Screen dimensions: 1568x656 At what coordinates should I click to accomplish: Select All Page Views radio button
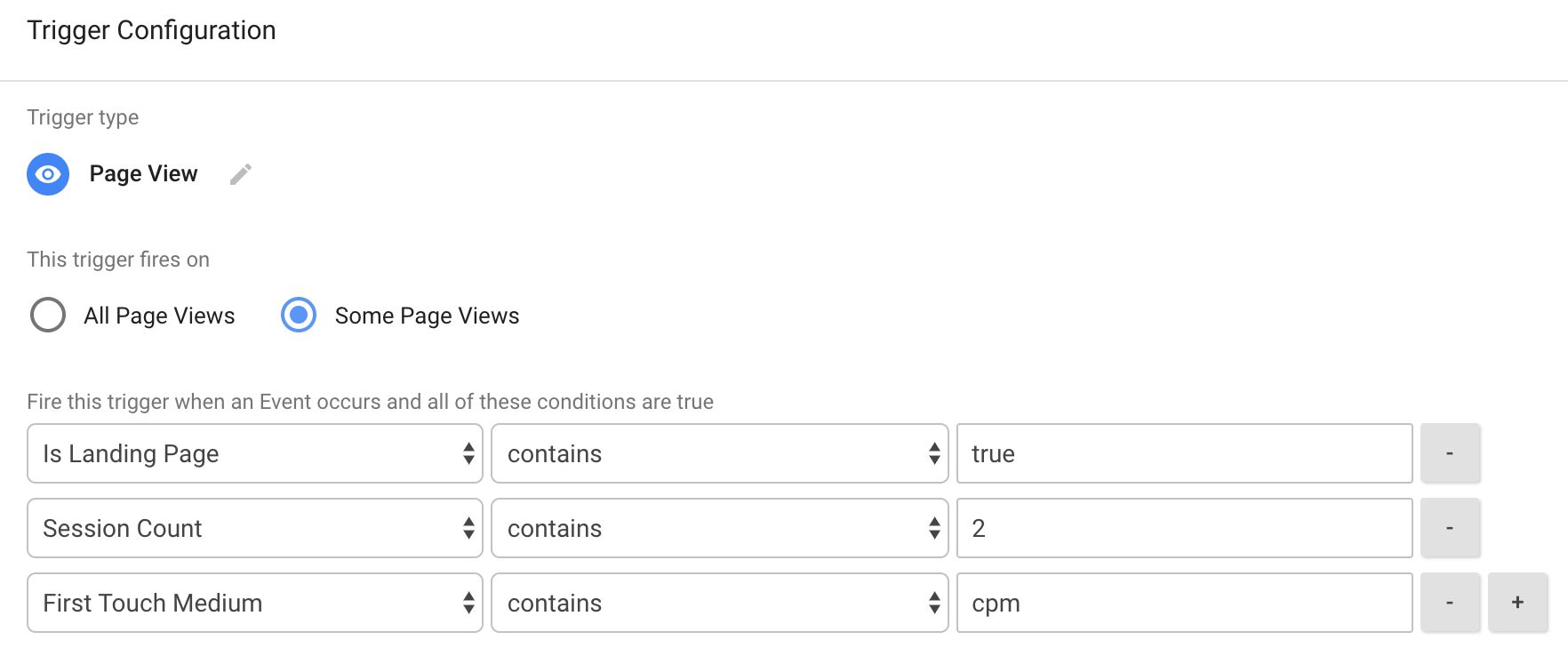tap(48, 315)
